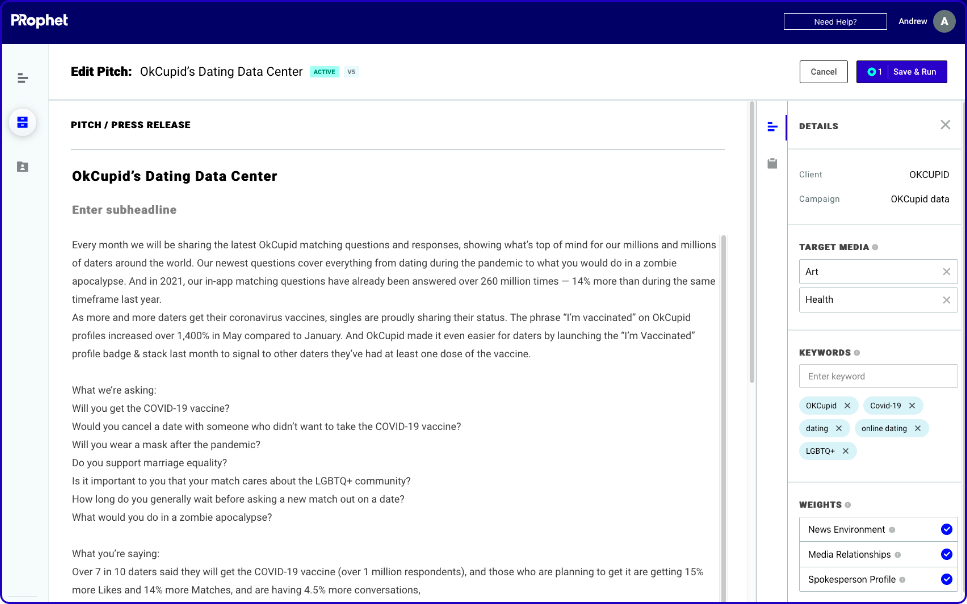
Task: Click Media Relationships info dot
Action: coord(898,555)
